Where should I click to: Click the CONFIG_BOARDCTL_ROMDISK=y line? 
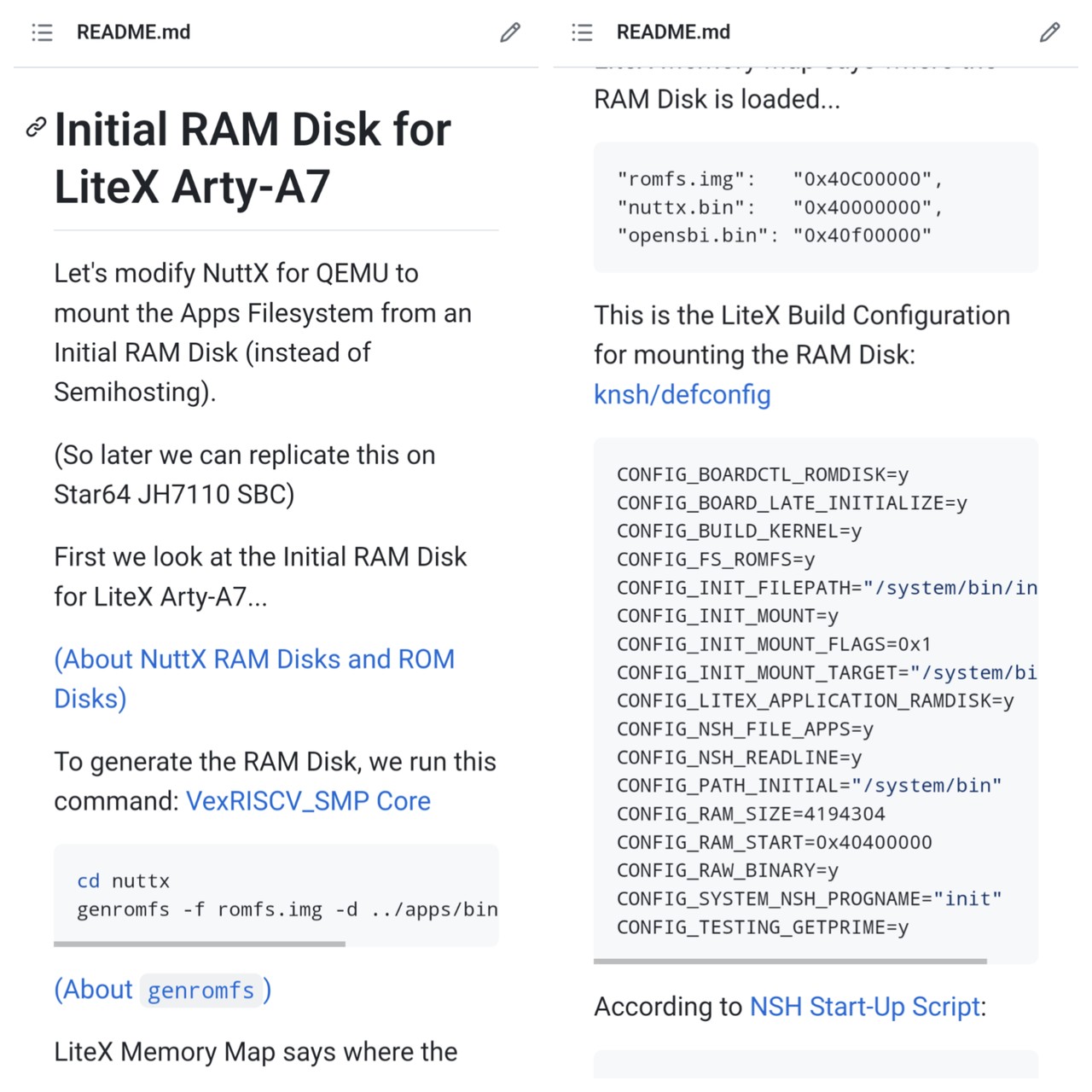[763, 474]
